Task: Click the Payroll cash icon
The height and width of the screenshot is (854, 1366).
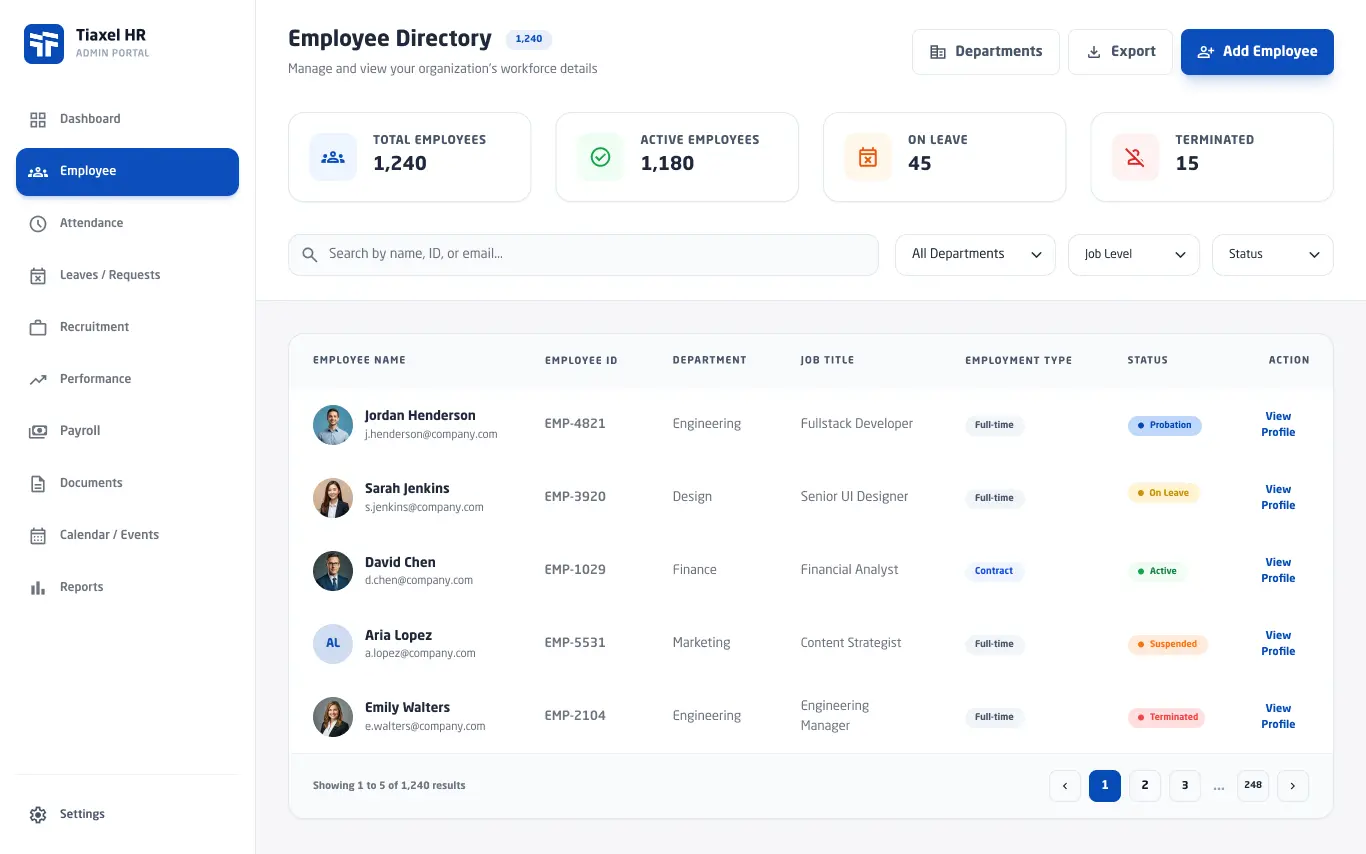Action: pos(38,432)
